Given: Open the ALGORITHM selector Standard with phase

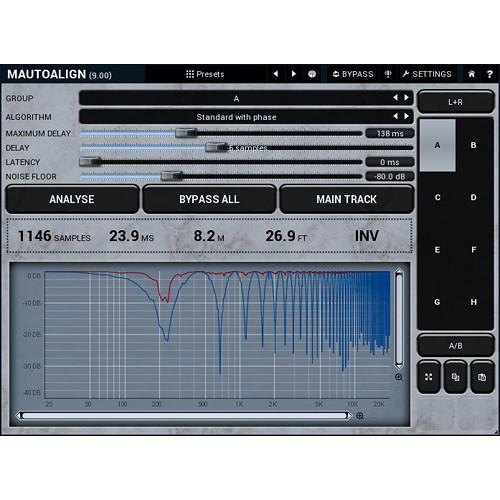Looking at the screenshot, I should tap(246, 117).
